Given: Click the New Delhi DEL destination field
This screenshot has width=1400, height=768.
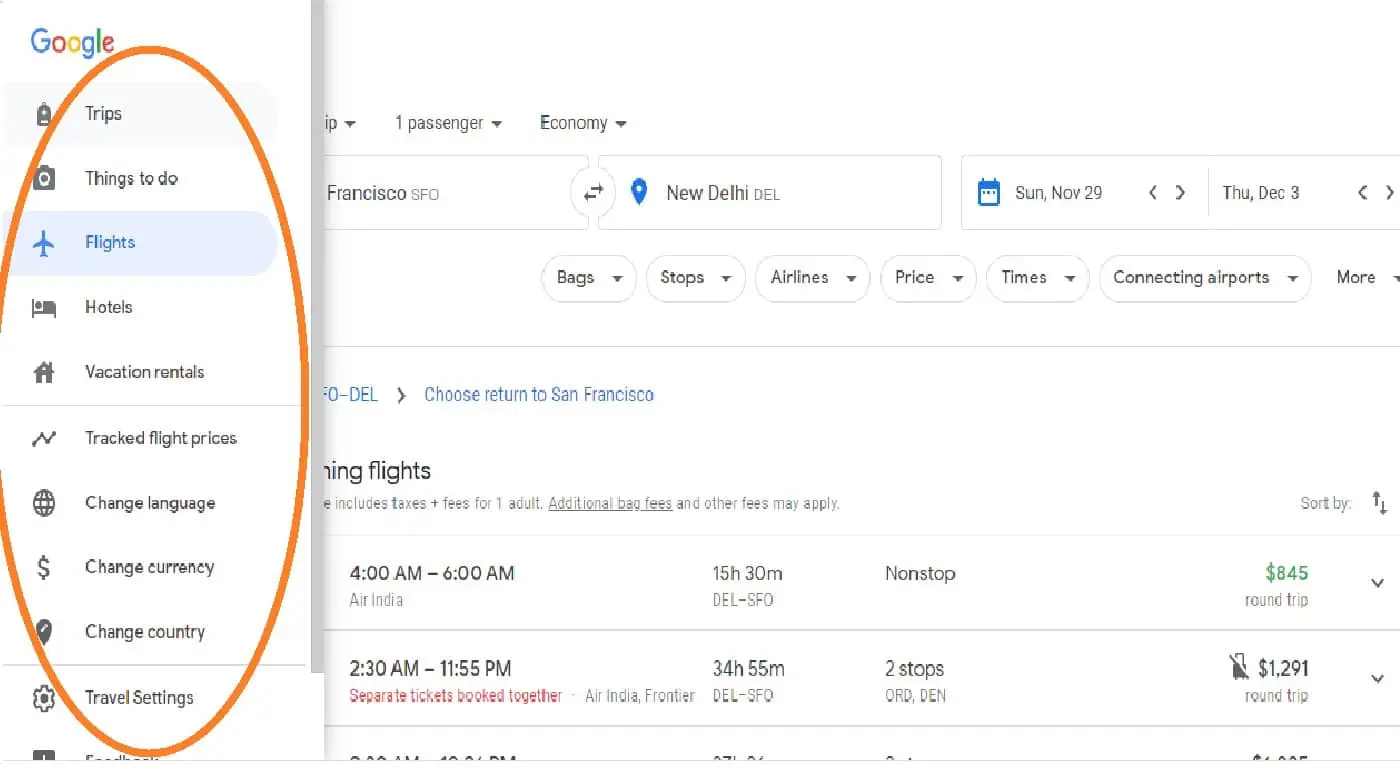Looking at the screenshot, I should point(770,192).
